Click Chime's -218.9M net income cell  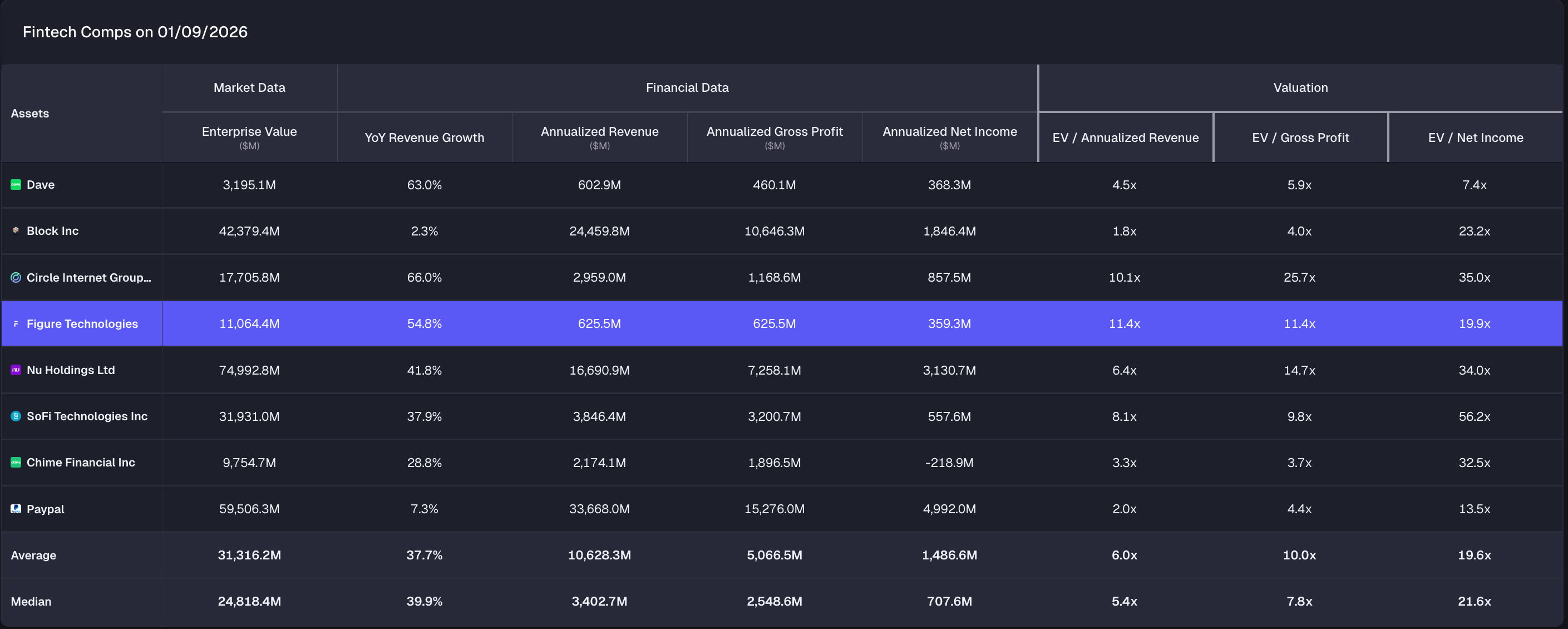click(949, 463)
